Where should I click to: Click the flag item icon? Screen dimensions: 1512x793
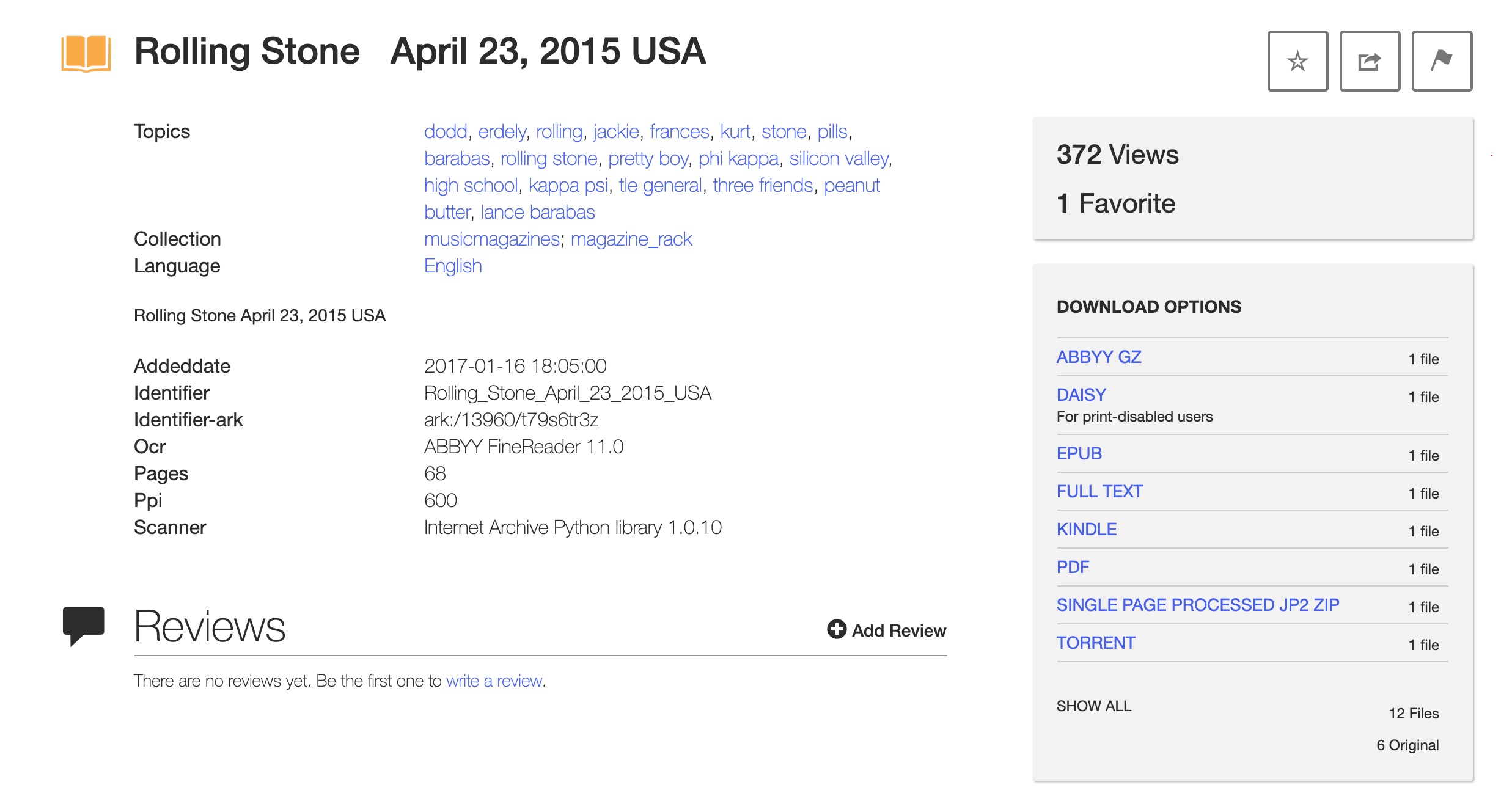click(1441, 61)
